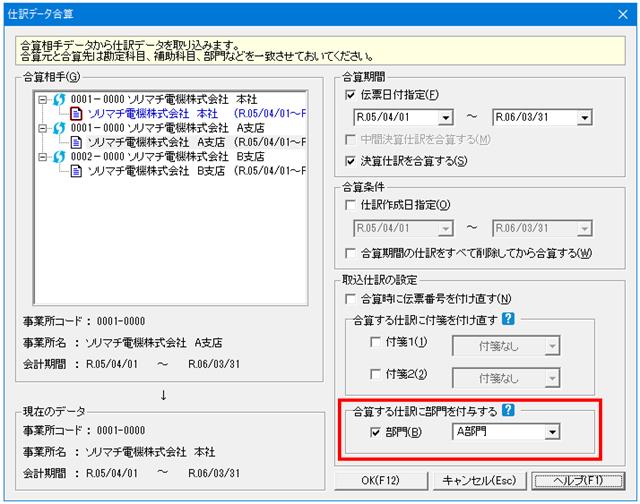Select ソリマチ電機株式会社 B支店 data row

(196, 171)
